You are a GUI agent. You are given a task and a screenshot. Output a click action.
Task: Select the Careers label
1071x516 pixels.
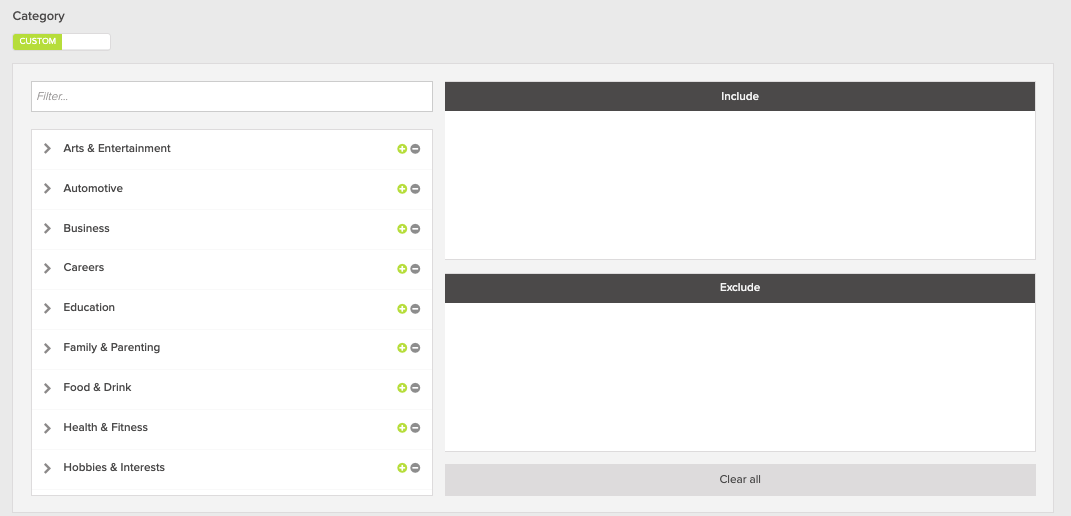83,267
